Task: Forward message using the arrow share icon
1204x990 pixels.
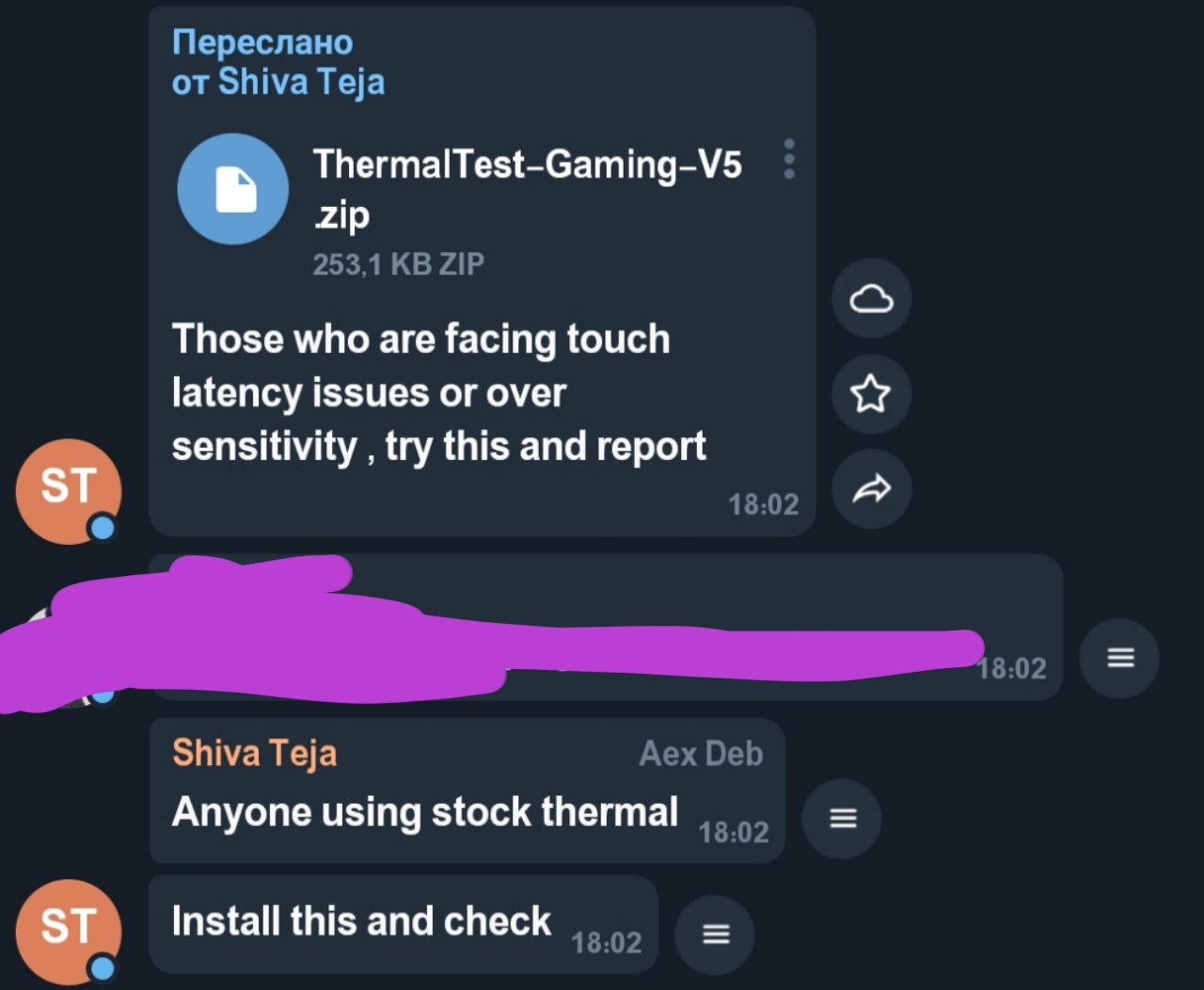Action: [872, 489]
